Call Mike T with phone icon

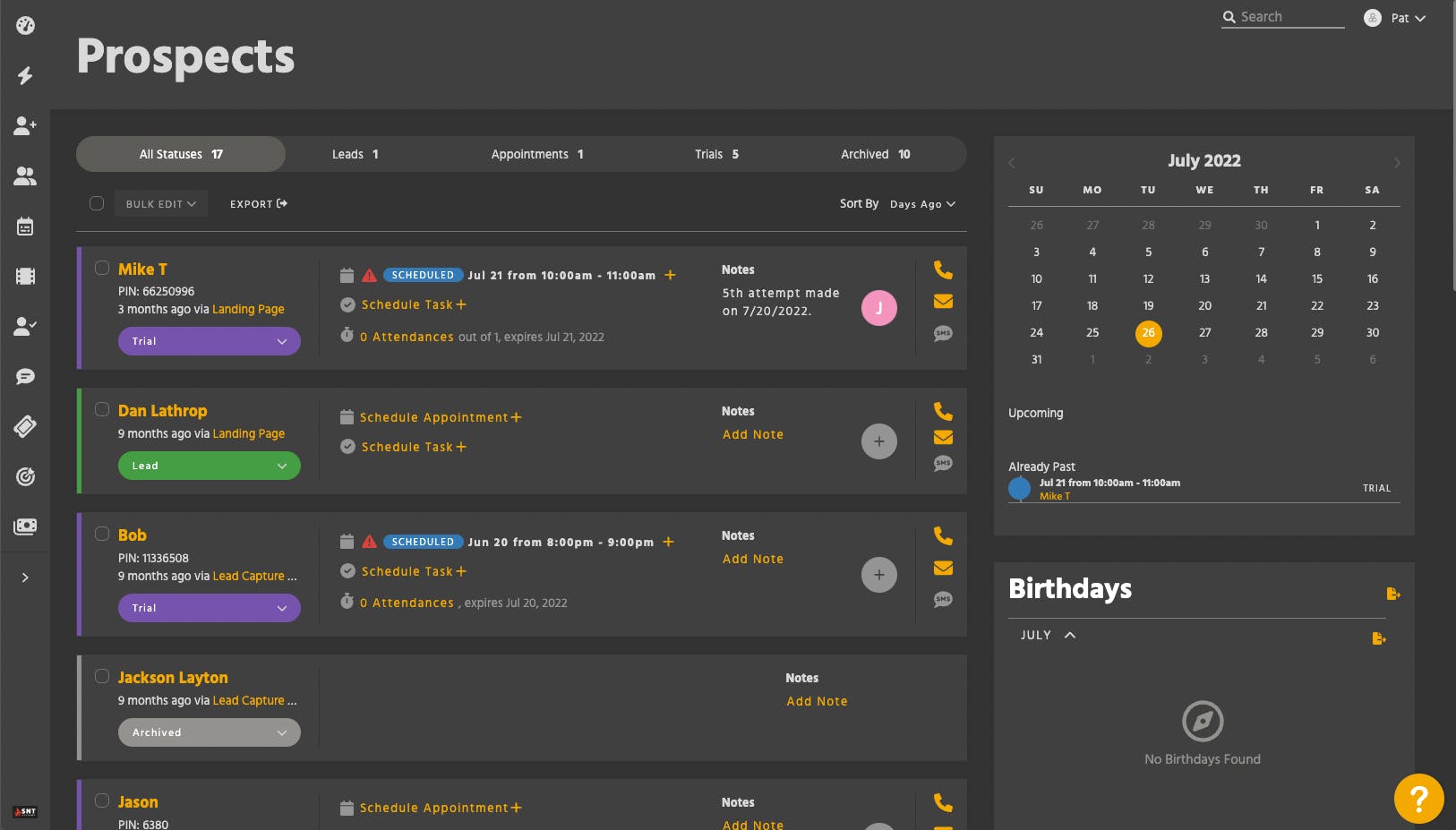[x=943, y=270]
